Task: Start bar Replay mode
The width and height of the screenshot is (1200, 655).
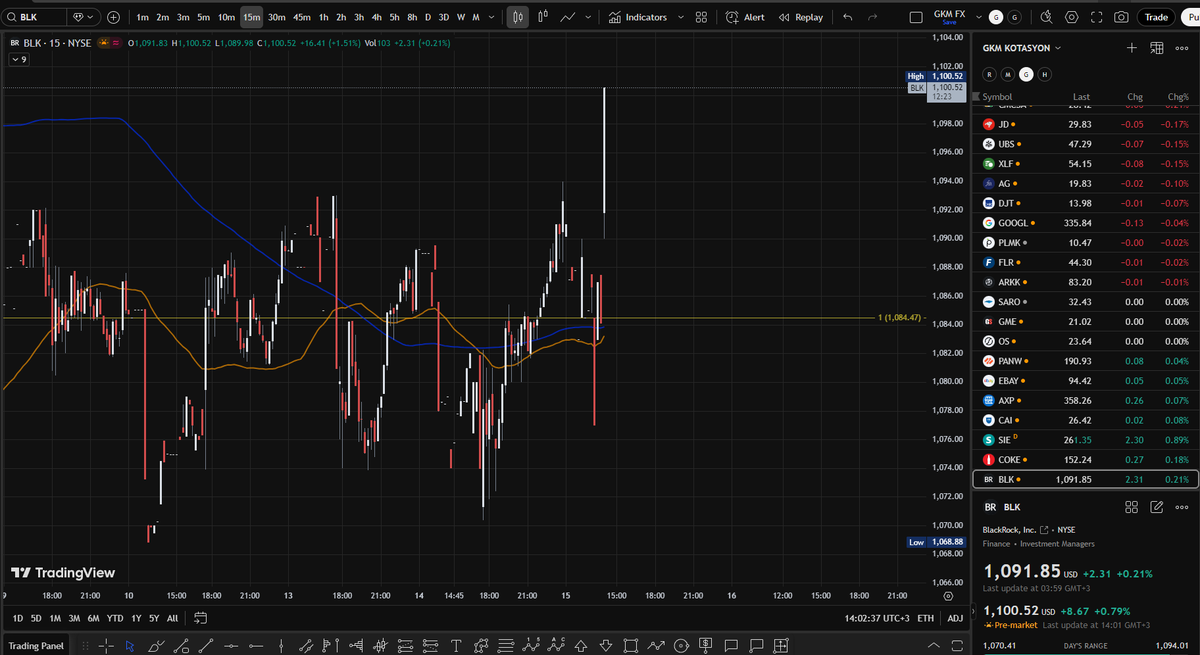Action: [x=800, y=17]
